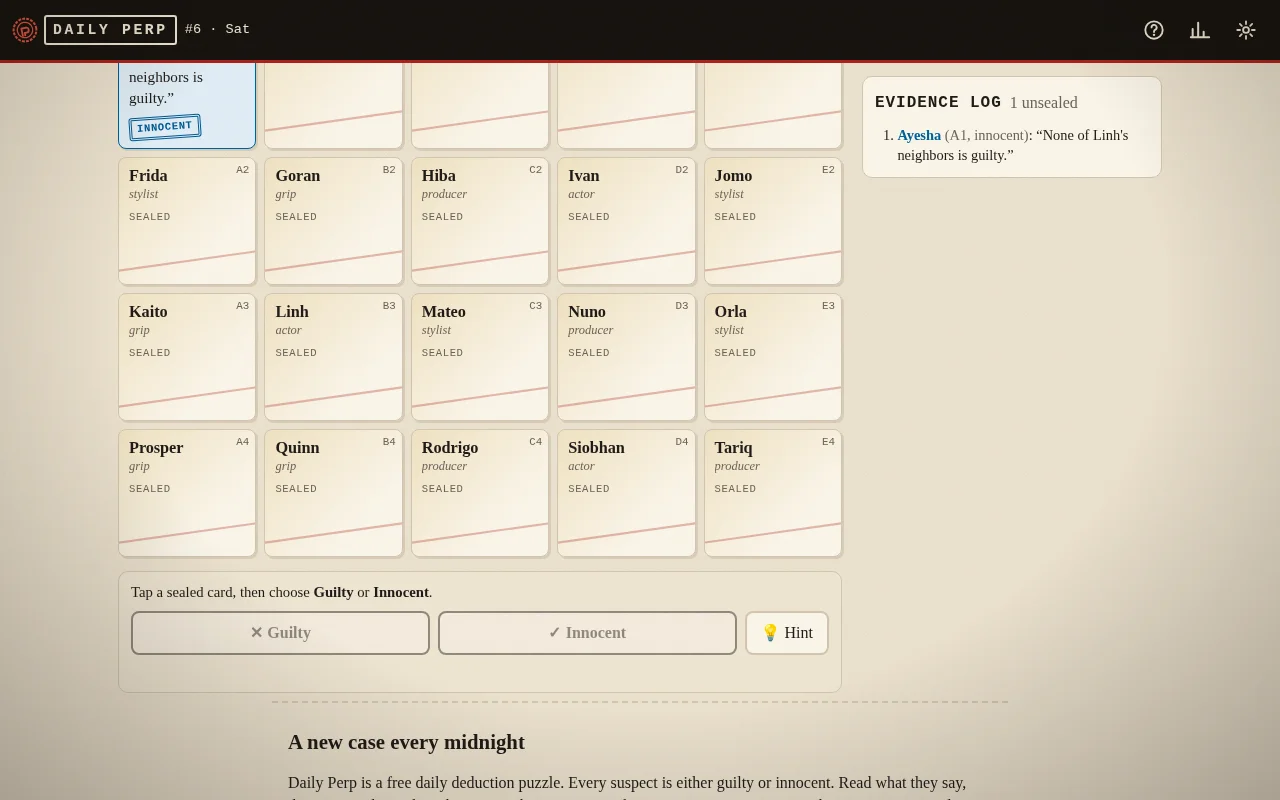Select Goran's sealed card
Viewport: 1280px width, 800px height.
(334, 221)
